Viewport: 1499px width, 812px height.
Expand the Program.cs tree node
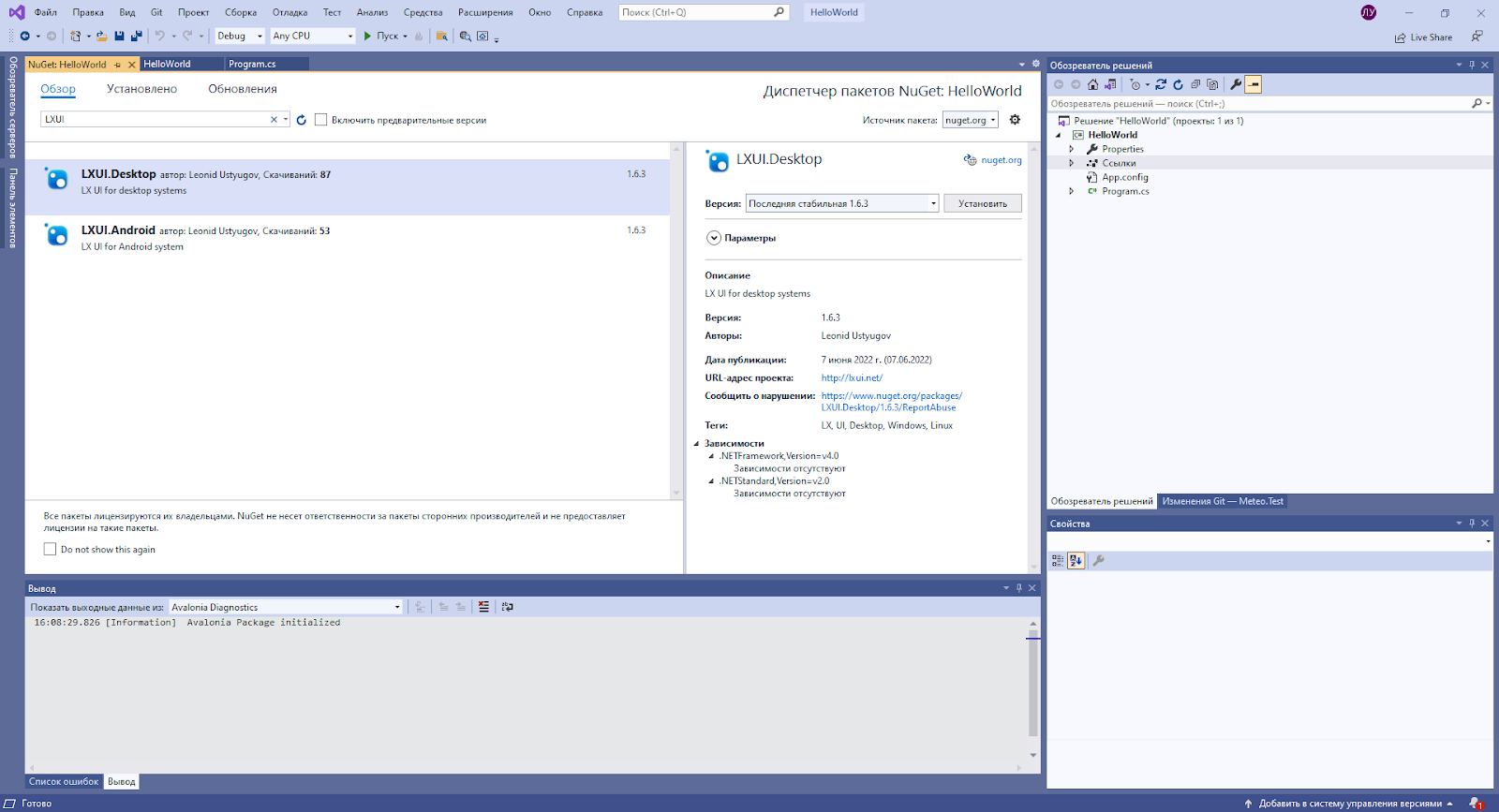point(1072,191)
